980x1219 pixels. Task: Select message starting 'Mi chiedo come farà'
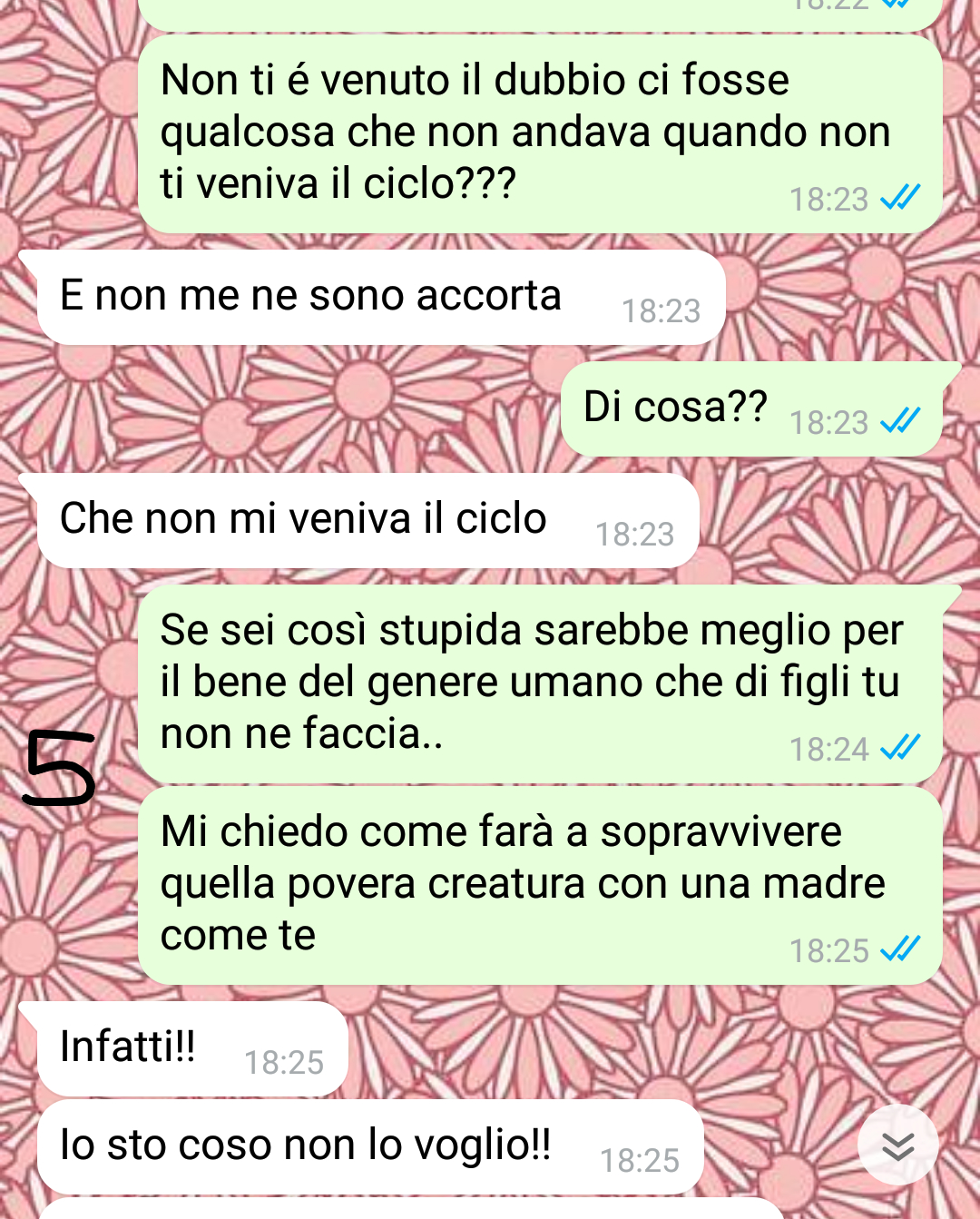coord(540,886)
